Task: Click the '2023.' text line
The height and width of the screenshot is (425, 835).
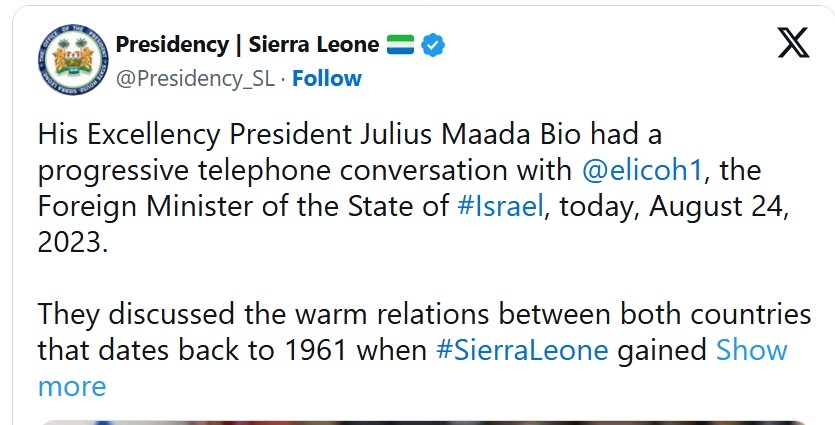Action: pos(73,243)
